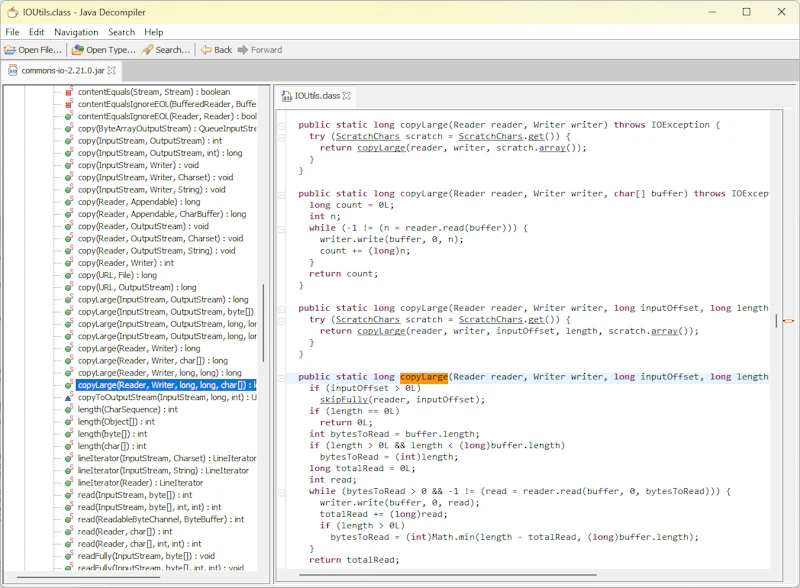The height and width of the screenshot is (588, 800).
Task: Follow the skipFully method link
Action: coord(343,400)
